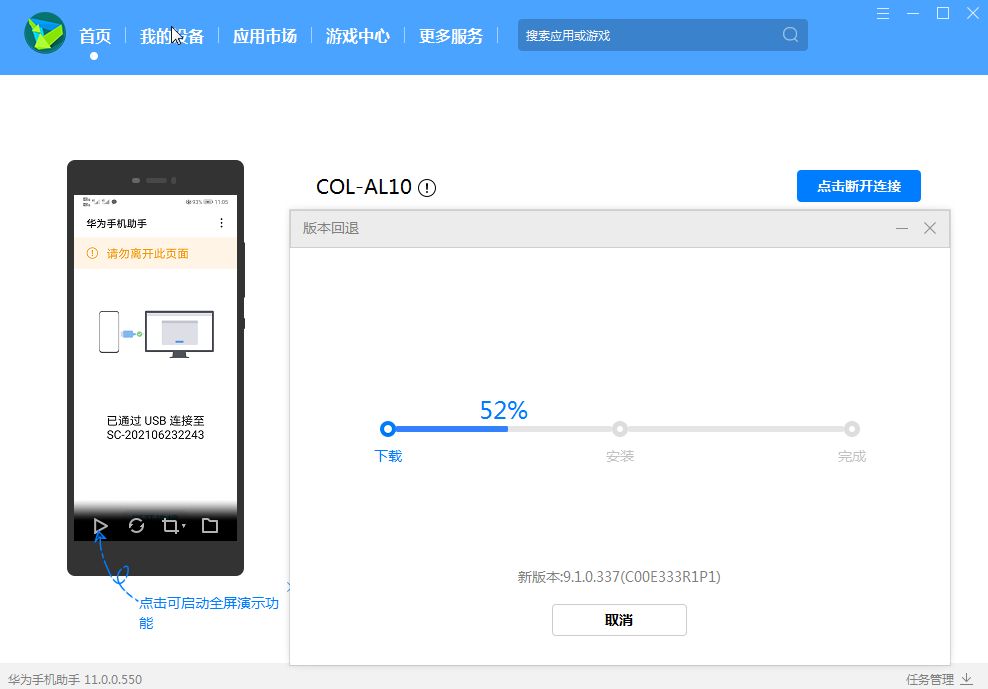This screenshot has width=988, height=689.
Task: Click the info icon beside COL-AL10
Action: (x=427, y=188)
